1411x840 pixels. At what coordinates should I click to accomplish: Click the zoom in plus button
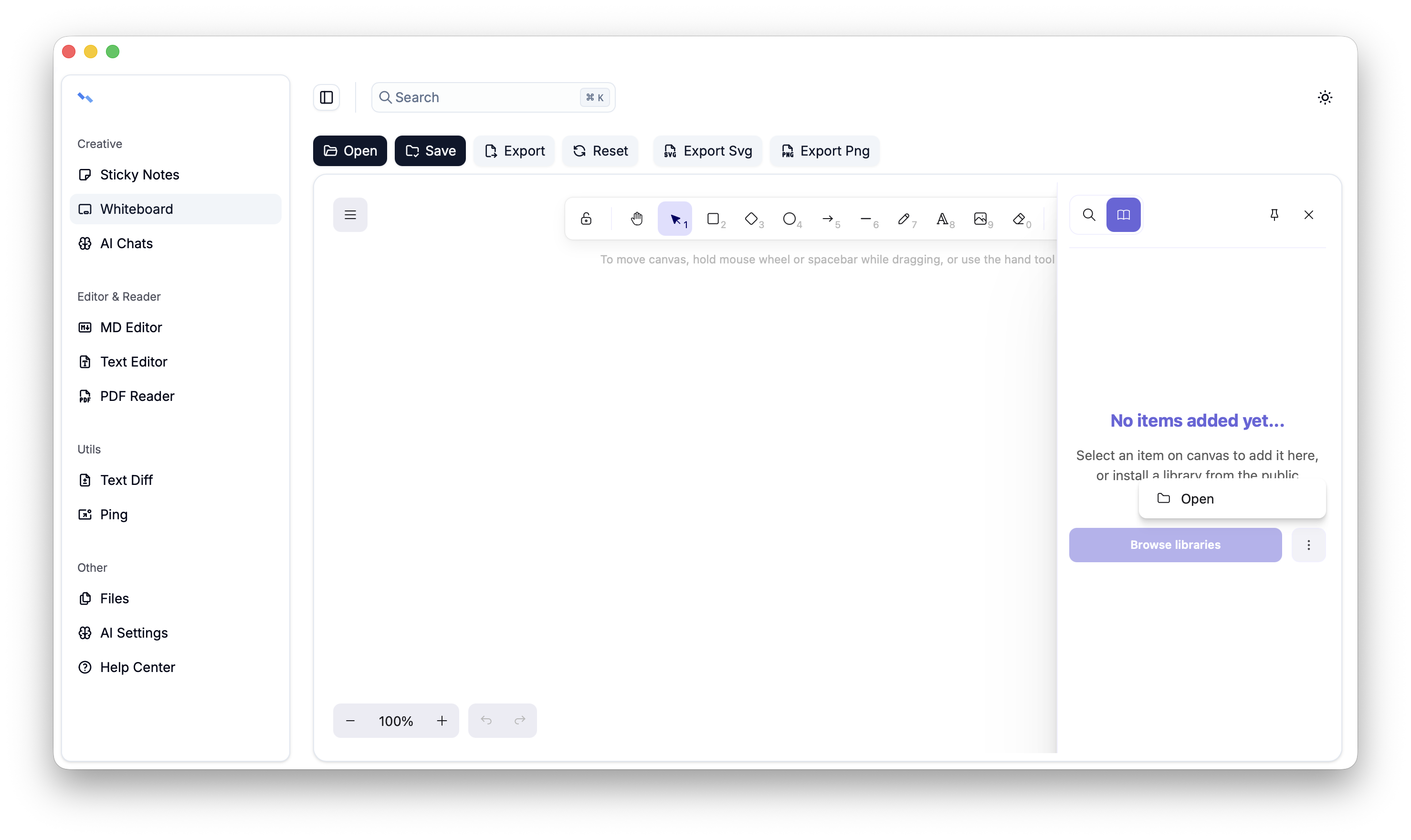tap(442, 721)
